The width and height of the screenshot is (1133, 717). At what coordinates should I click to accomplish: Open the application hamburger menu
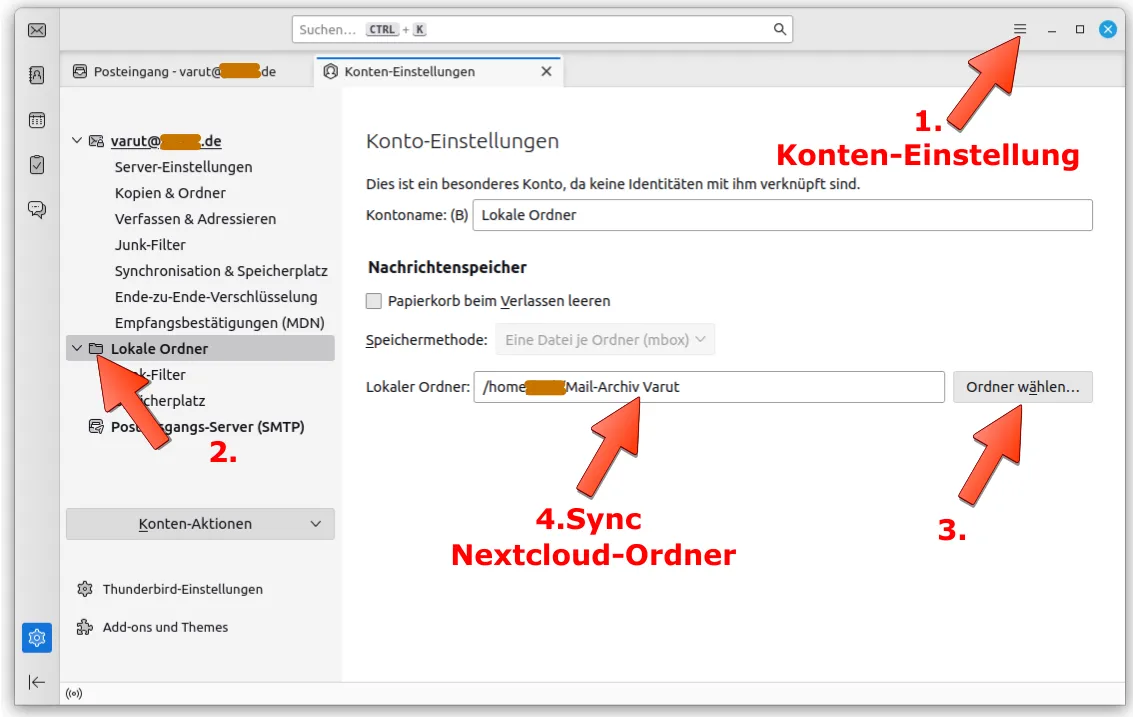pyautogui.click(x=1019, y=29)
